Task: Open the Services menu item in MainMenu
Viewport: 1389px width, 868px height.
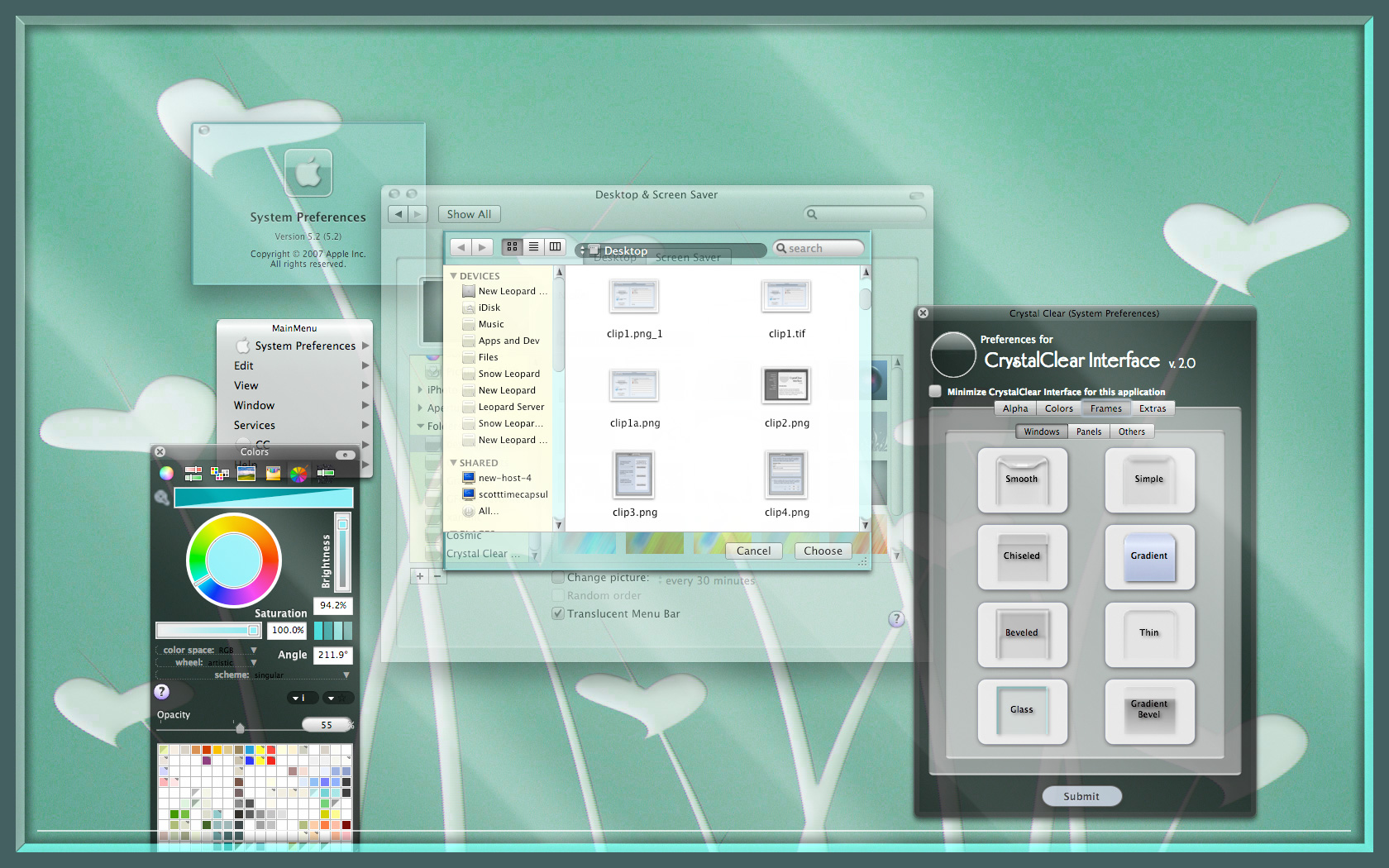Action: (294, 425)
